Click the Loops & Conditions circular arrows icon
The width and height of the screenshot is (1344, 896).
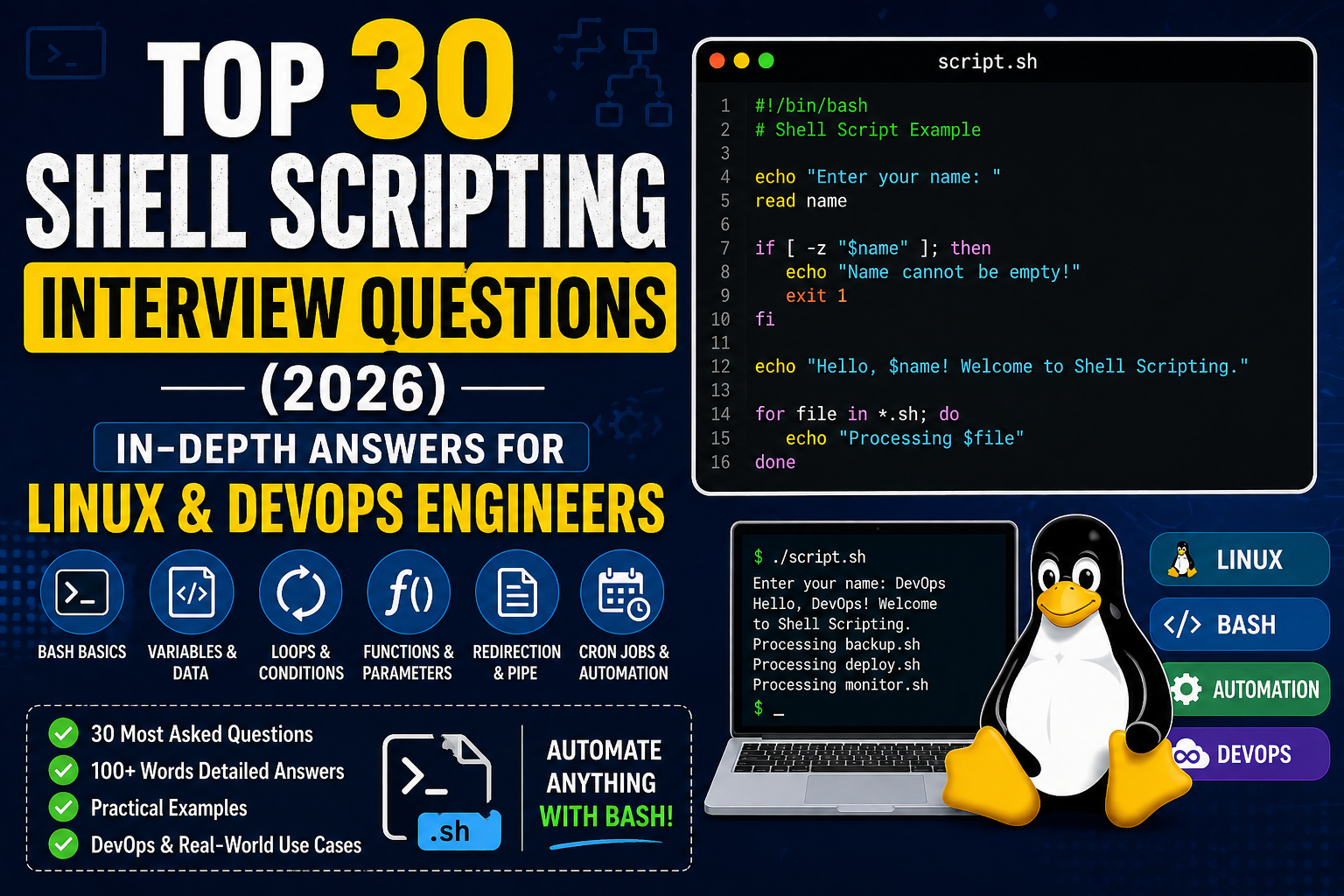(301, 592)
